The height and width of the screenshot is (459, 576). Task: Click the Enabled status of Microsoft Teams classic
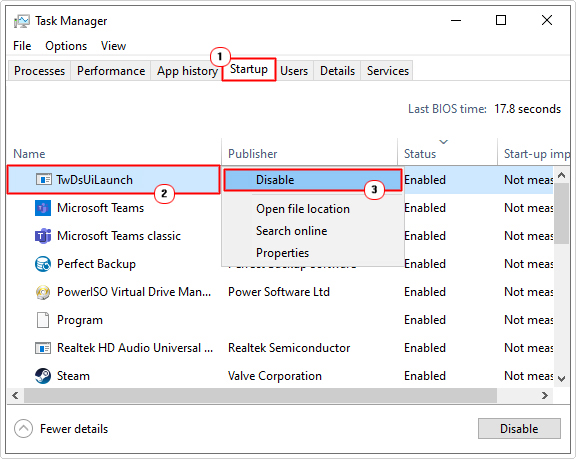425,236
